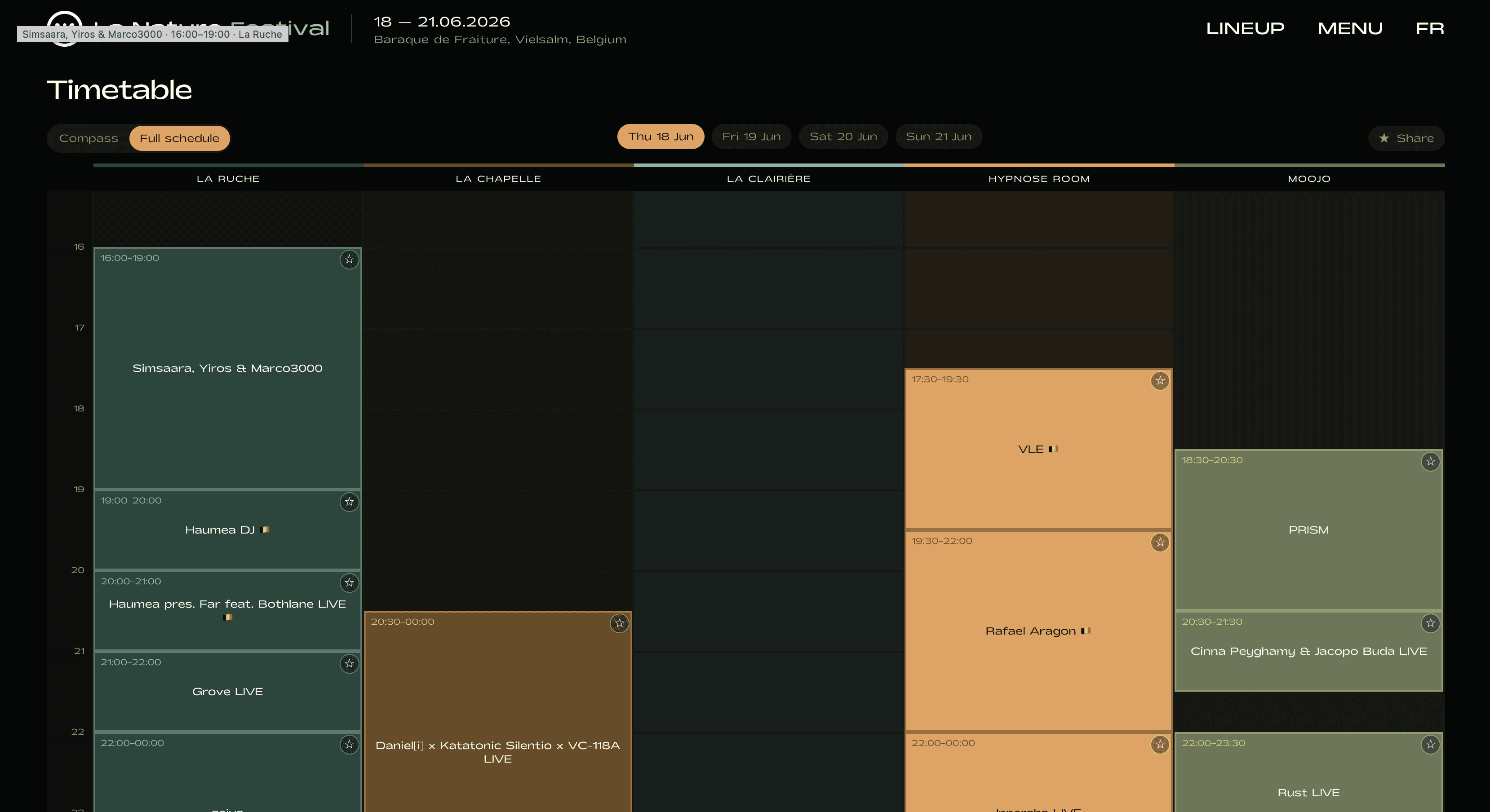Screen dimensions: 1490x812
Task: Open the Rafael Aragon event
Action: 1038,631
